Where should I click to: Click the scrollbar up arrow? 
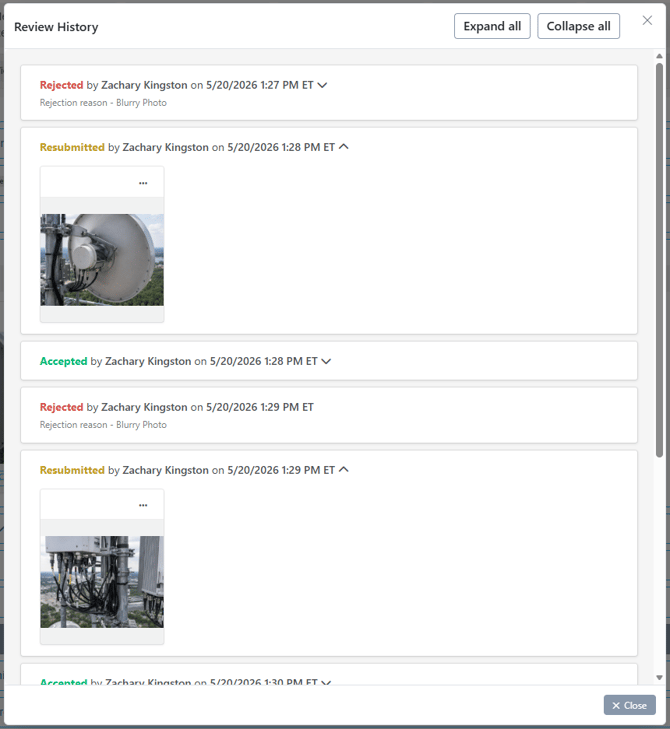tap(659, 56)
